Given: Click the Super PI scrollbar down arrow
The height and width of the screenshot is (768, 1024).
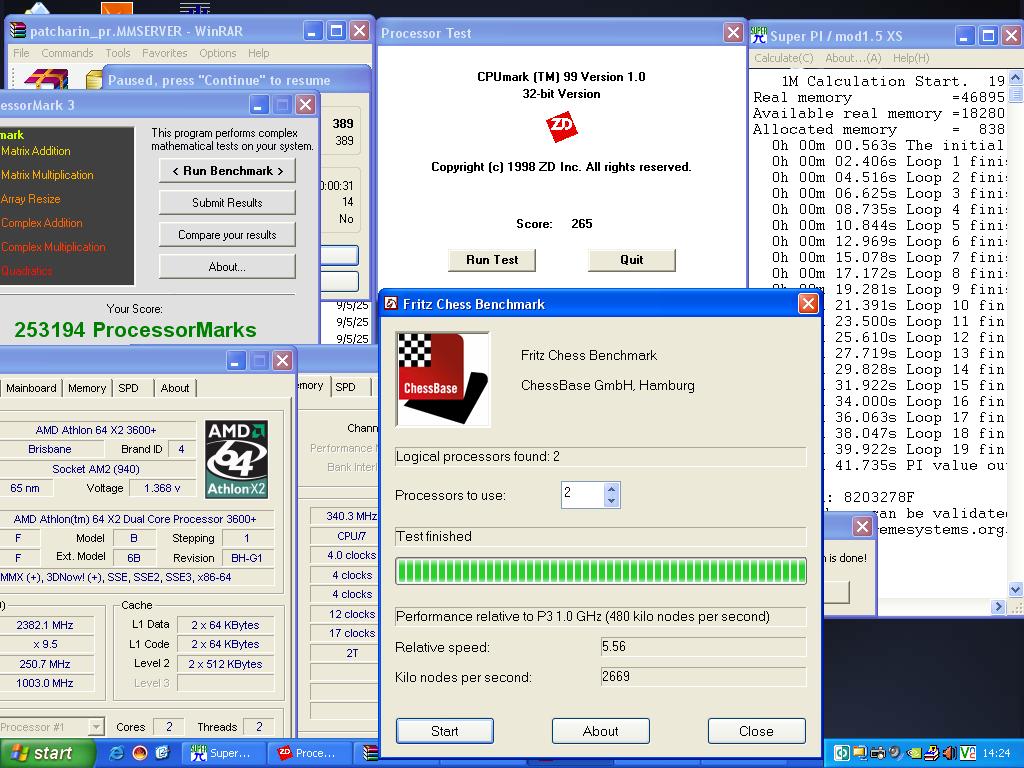Looking at the screenshot, I should (1016, 589).
